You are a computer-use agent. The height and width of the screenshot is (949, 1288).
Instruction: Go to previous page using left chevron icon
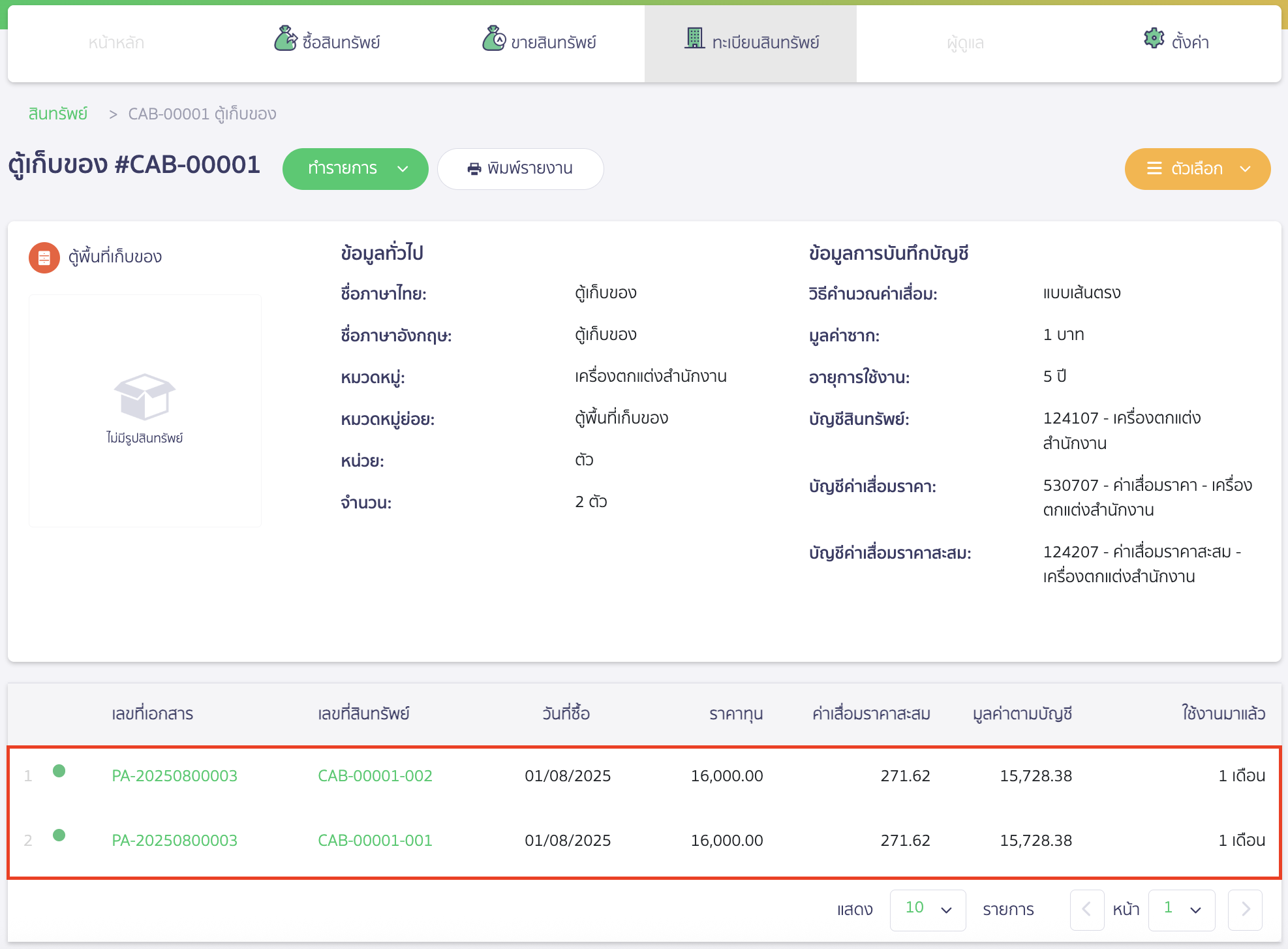pos(1086,910)
